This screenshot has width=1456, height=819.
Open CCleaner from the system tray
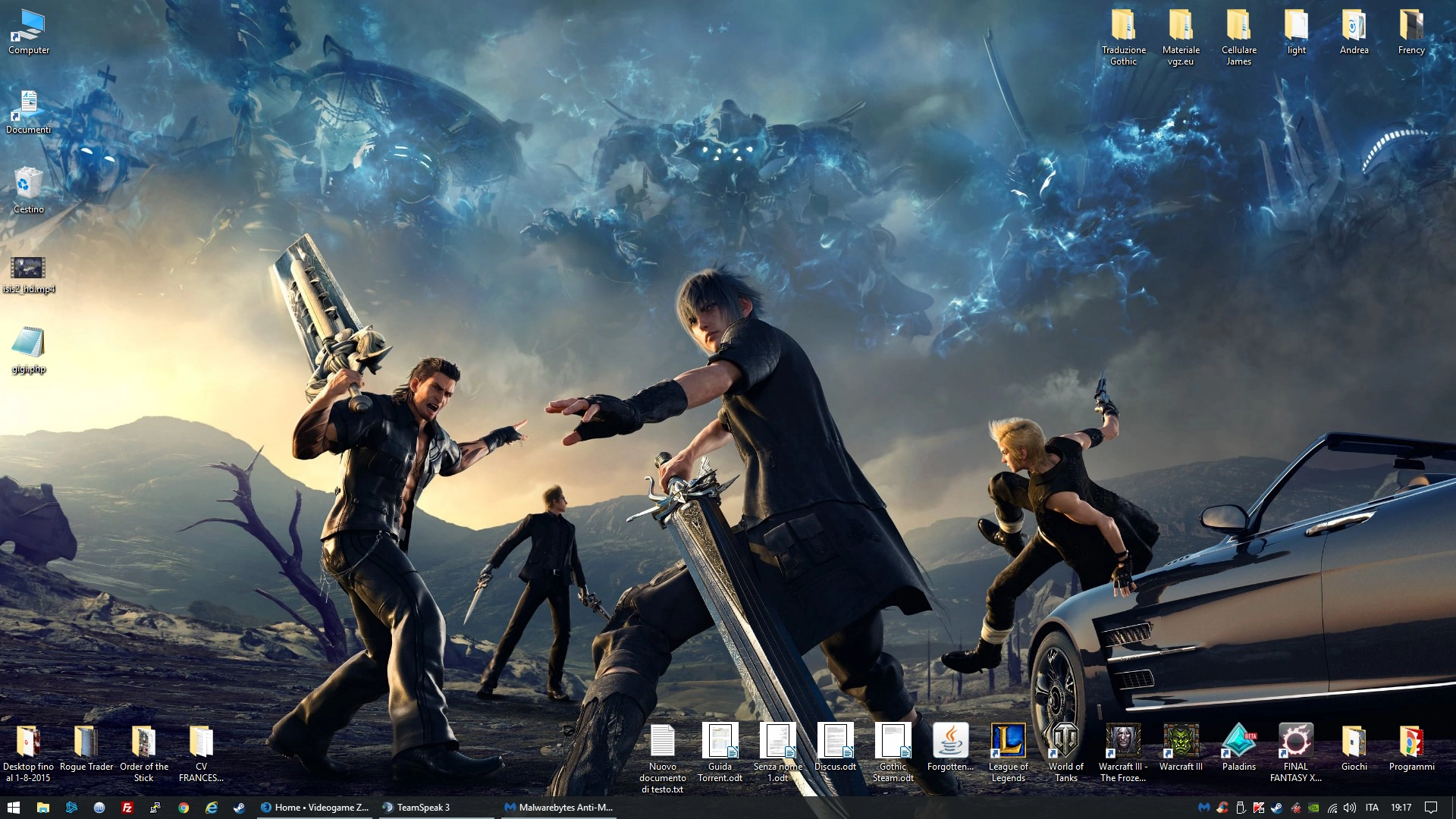pos(1222,808)
